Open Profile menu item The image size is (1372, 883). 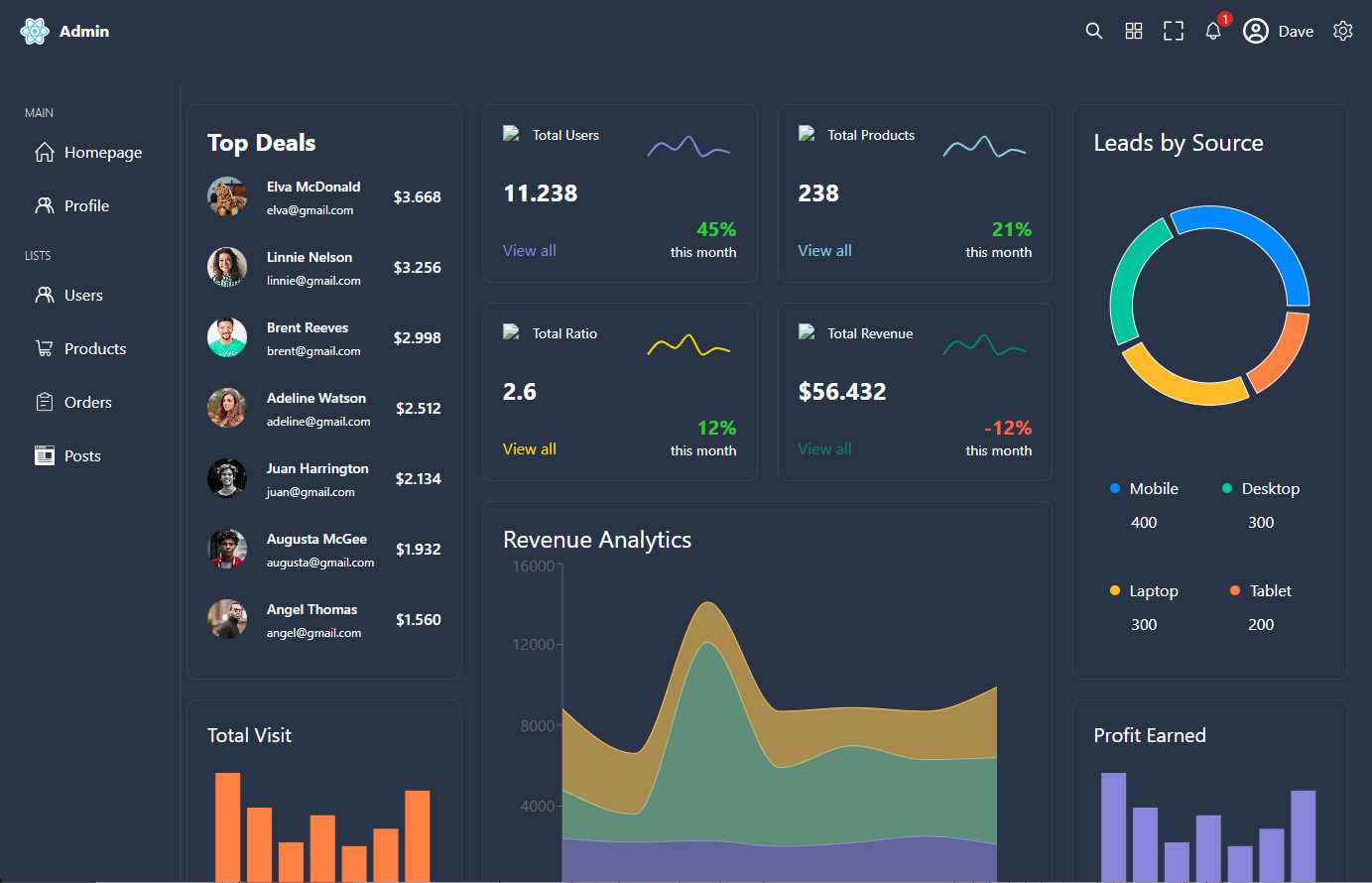tap(87, 205)
